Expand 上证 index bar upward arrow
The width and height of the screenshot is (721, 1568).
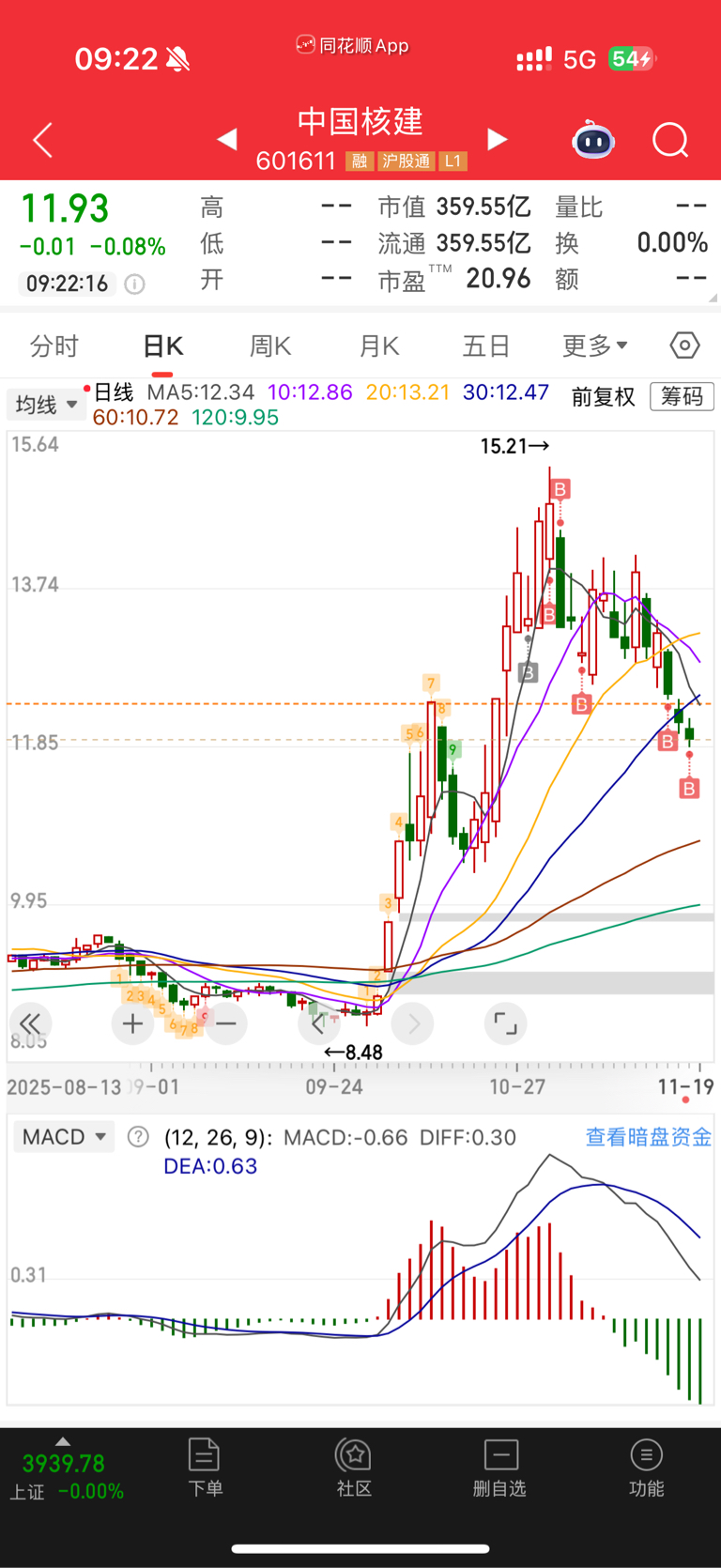click(x=63, y=1441)
